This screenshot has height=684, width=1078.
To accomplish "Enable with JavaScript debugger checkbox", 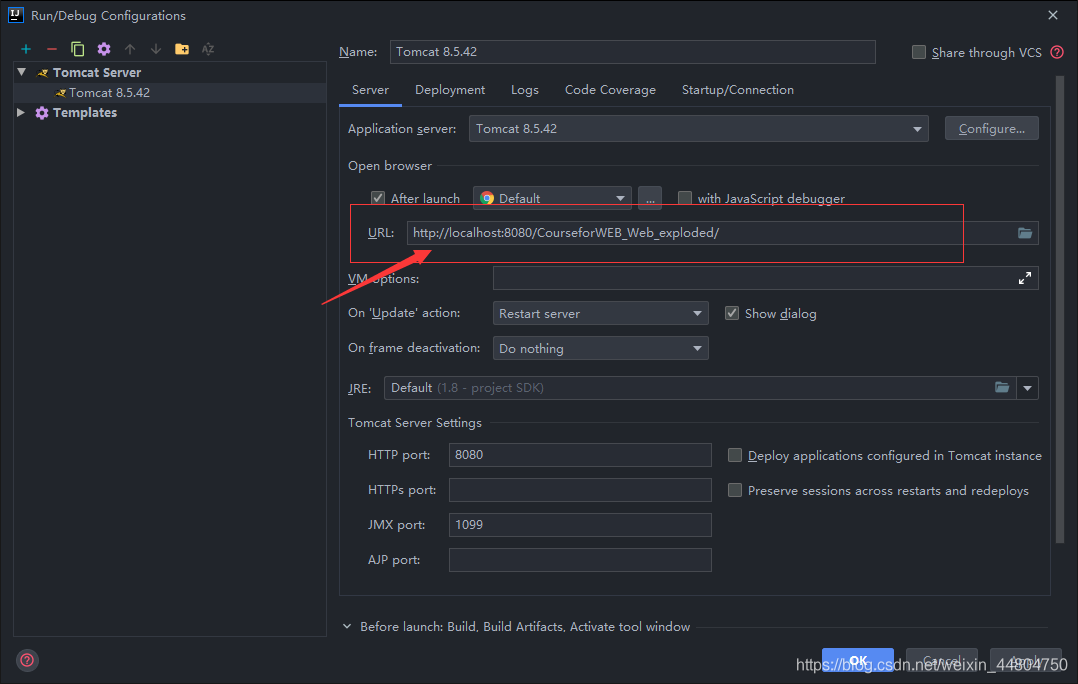I will pos(685,198).
